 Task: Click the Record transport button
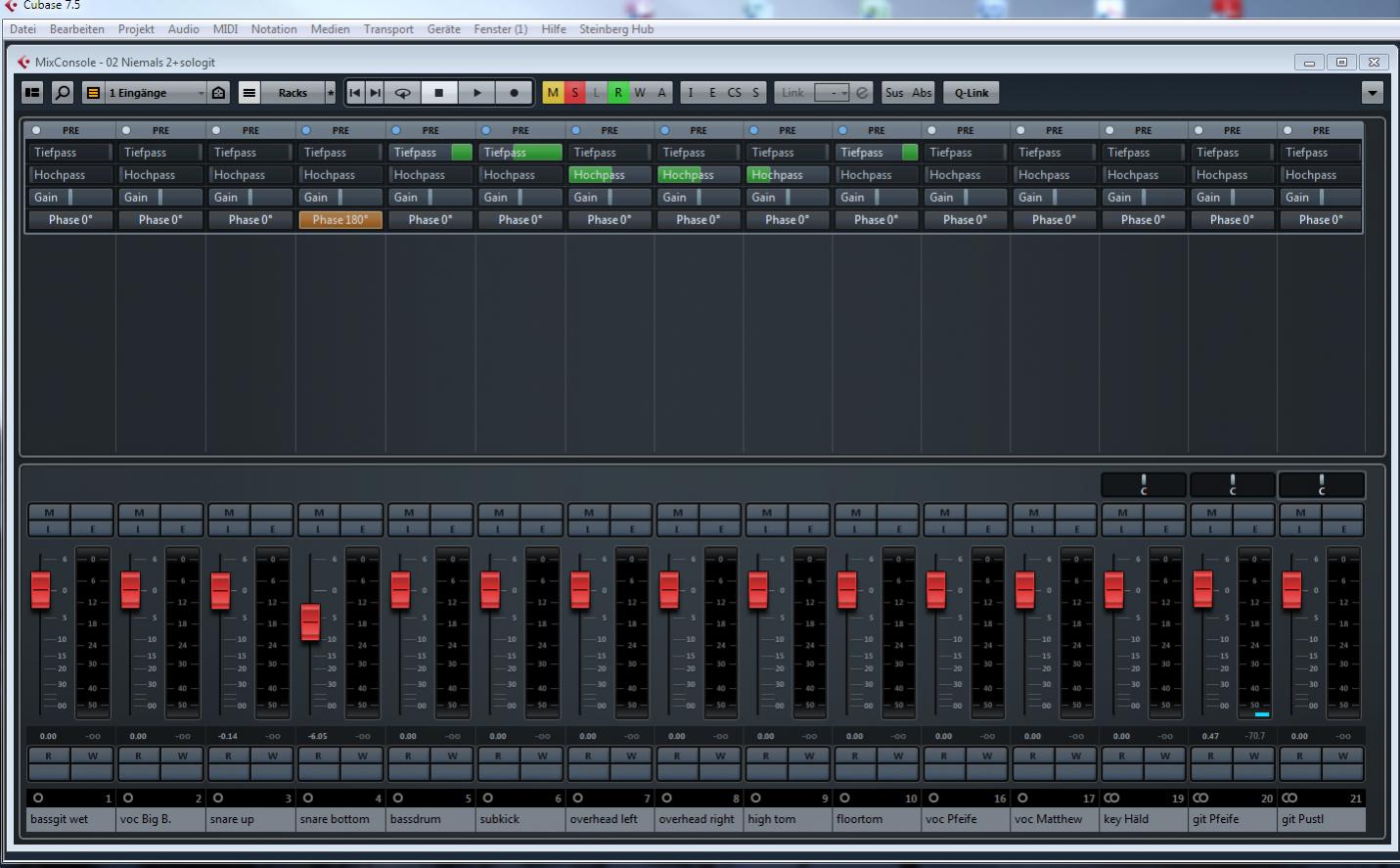click(514, 93)
